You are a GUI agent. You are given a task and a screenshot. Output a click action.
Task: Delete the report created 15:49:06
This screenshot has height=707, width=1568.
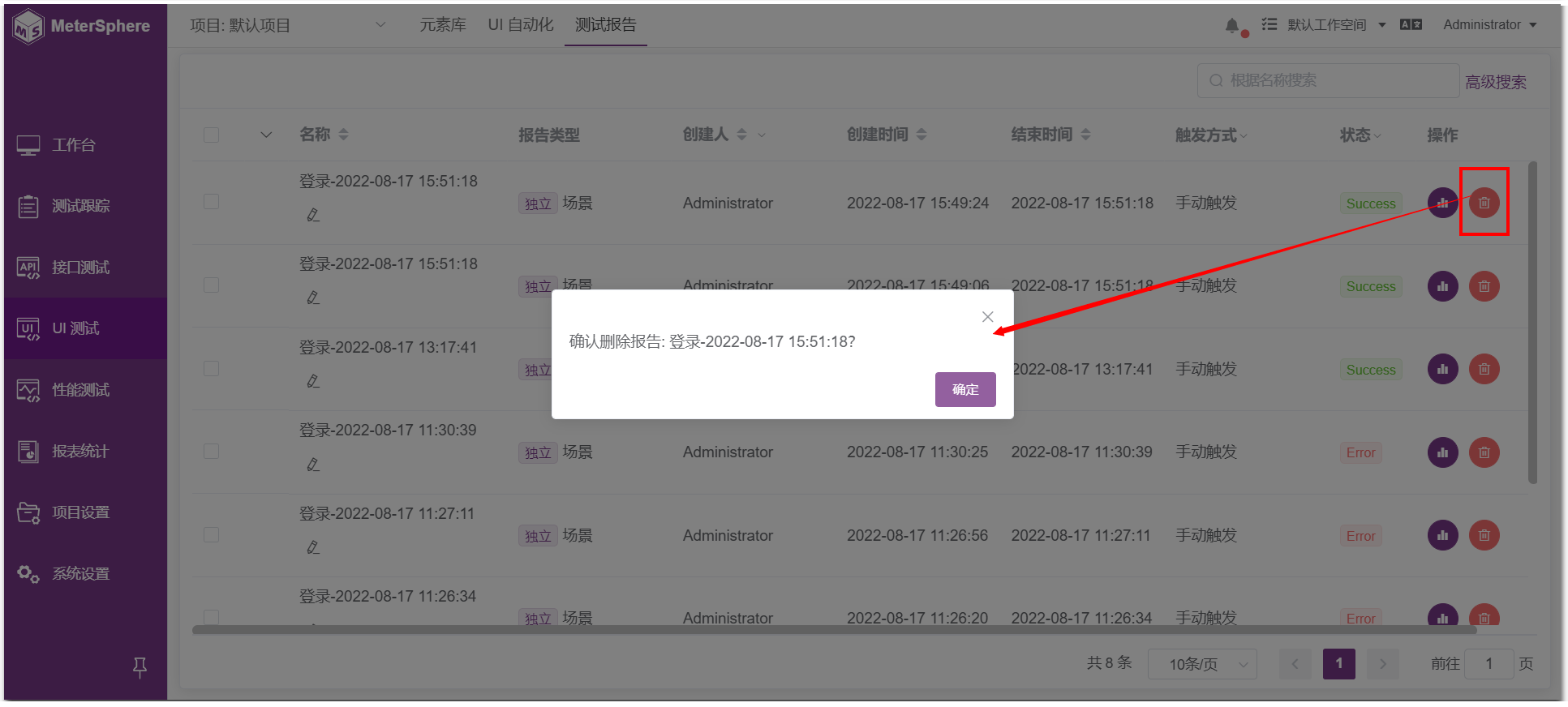coord(1484,286)
